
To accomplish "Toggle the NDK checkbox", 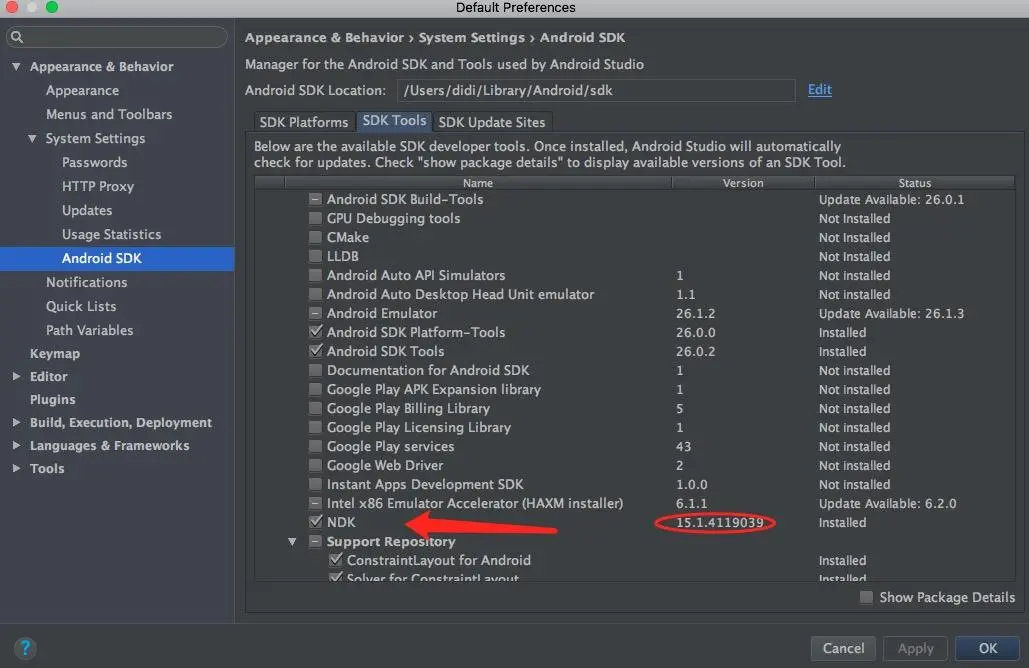I will tap(316, 522).
